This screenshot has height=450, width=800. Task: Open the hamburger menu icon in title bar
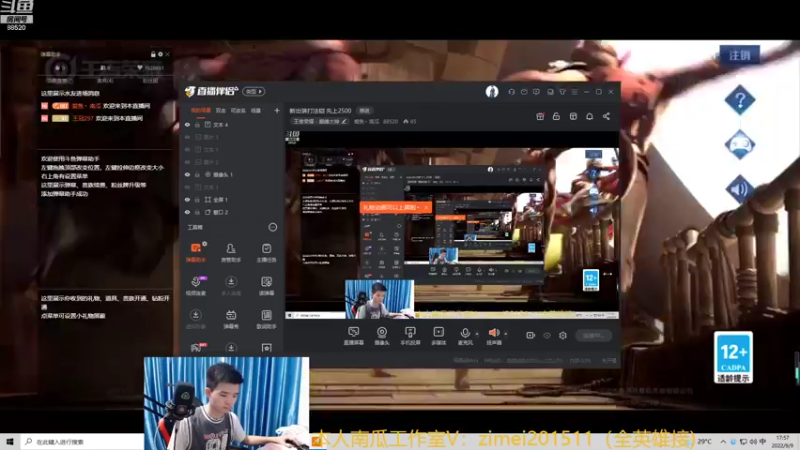[x=574, y=92]
